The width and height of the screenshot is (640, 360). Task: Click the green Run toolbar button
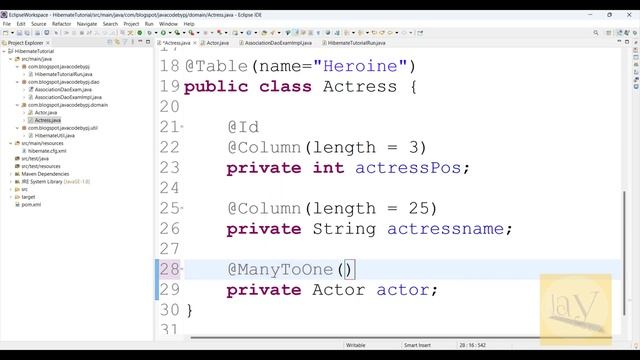(x=163, y=33)
